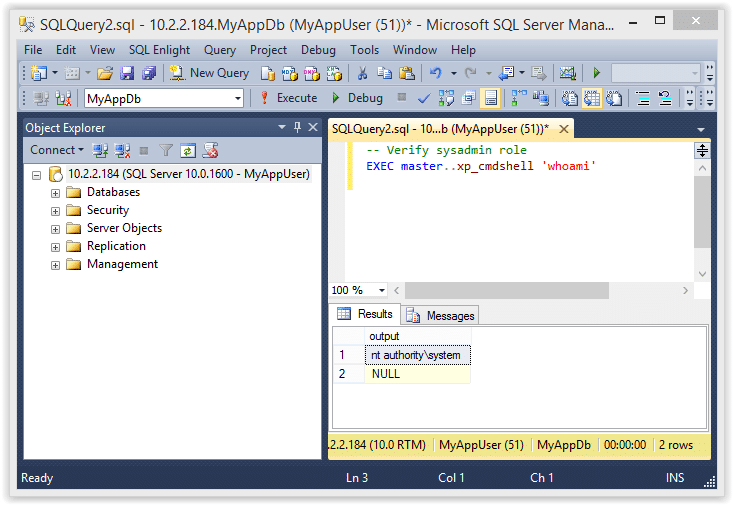This screenshot has height=505, width=733.
Task: Close the SQLQuery2.sql tab
Action: click(564, 129)
